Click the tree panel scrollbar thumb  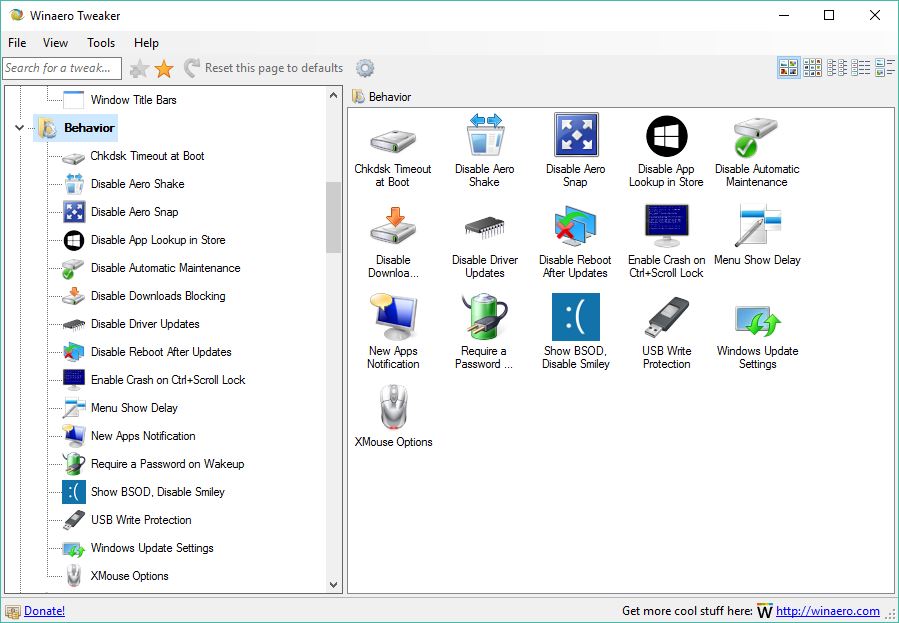[334, 217]
